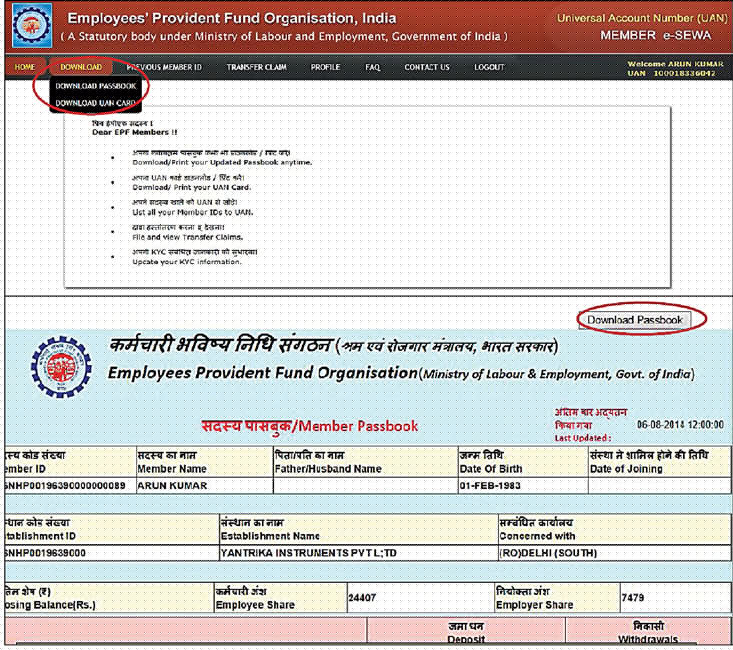Select Download Passbook from the dropdown menu
The height and width of the screenshot is (650, 733).
pyautogui.click(x=95, y=86)
